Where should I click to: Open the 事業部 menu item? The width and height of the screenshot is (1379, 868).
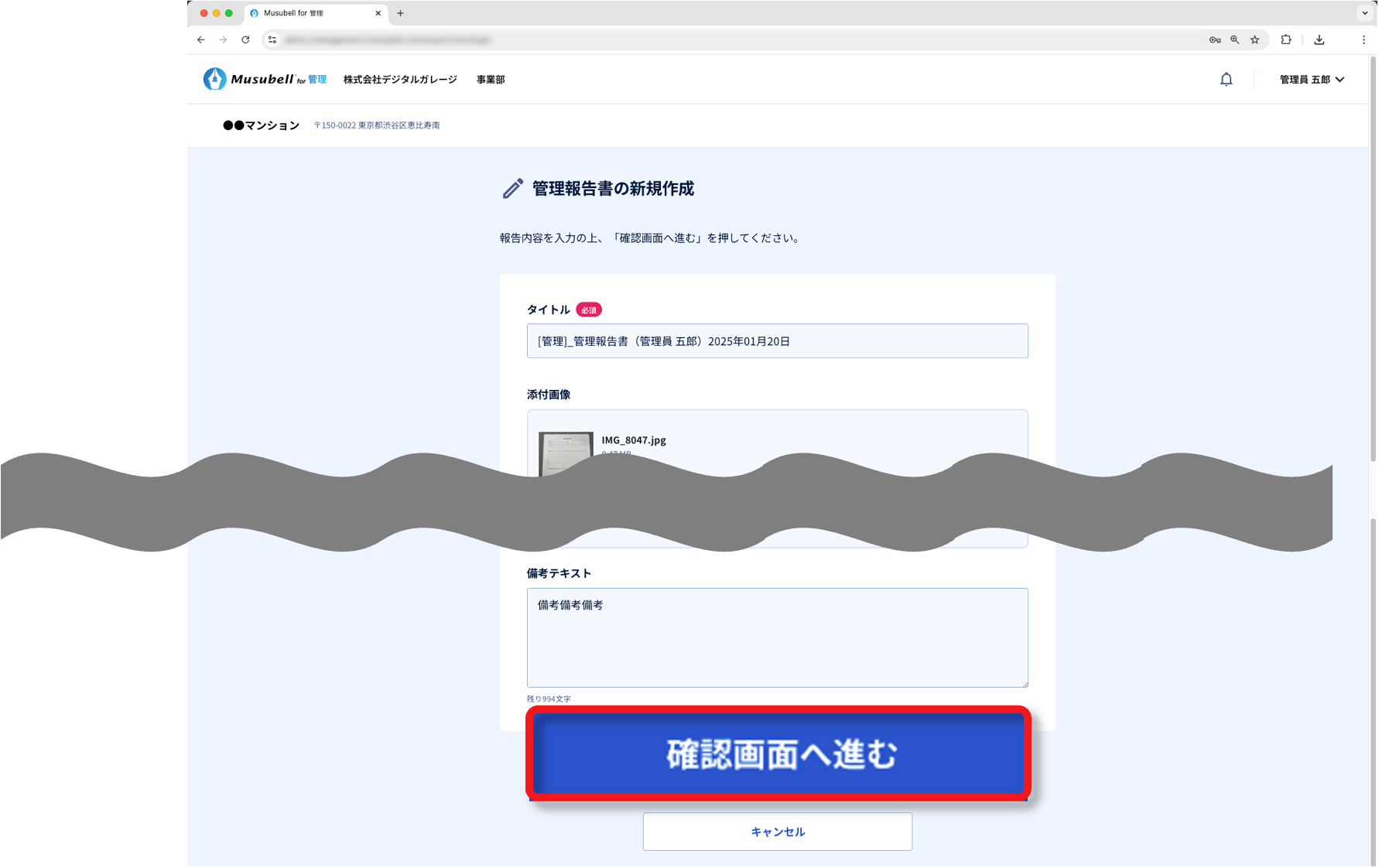[491, 80]
